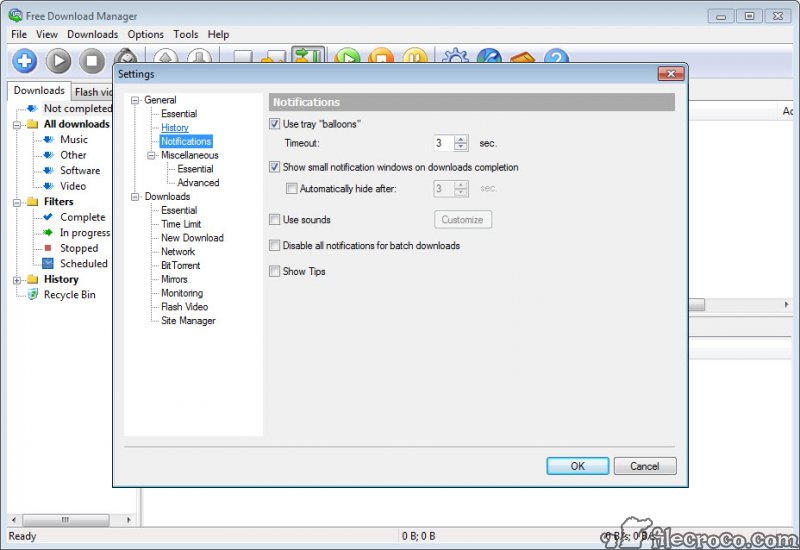Collapse the Downloads settings tree node
Image resolution: width=800 pixels, height=550 pixels.
click(135, 197)
